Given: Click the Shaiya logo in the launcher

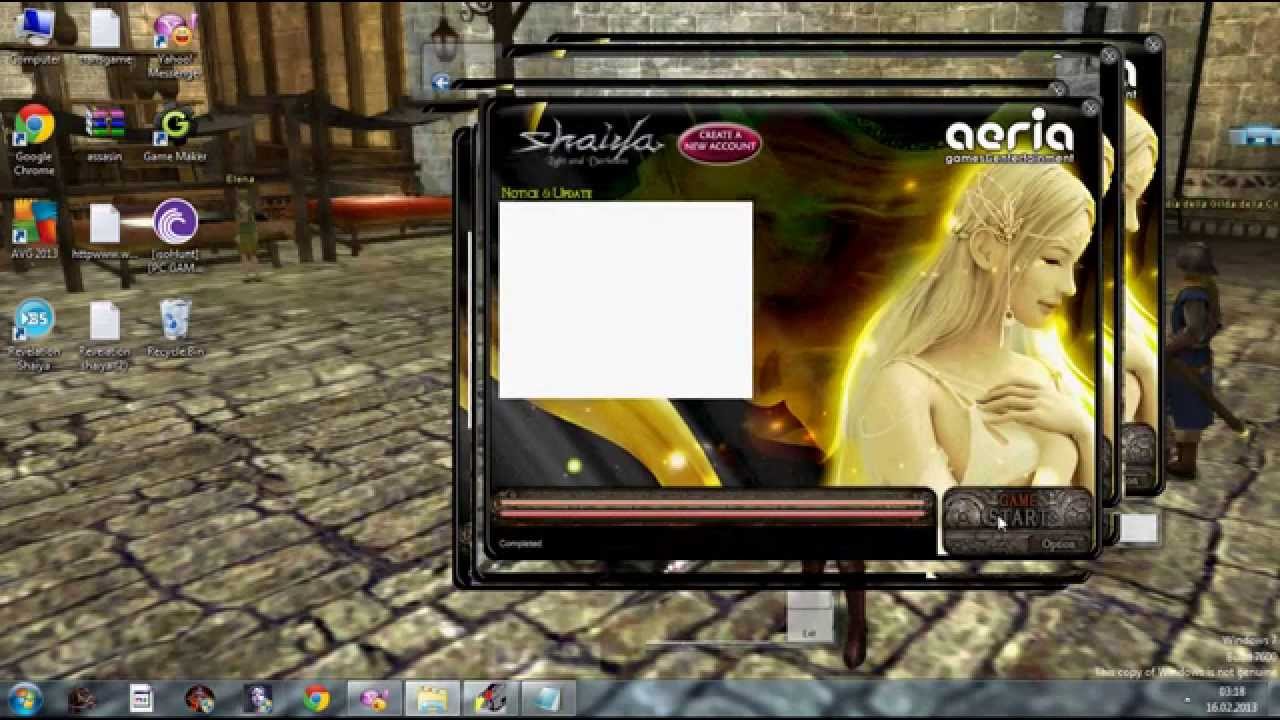Looking at the screenshot, I should 588,141.
